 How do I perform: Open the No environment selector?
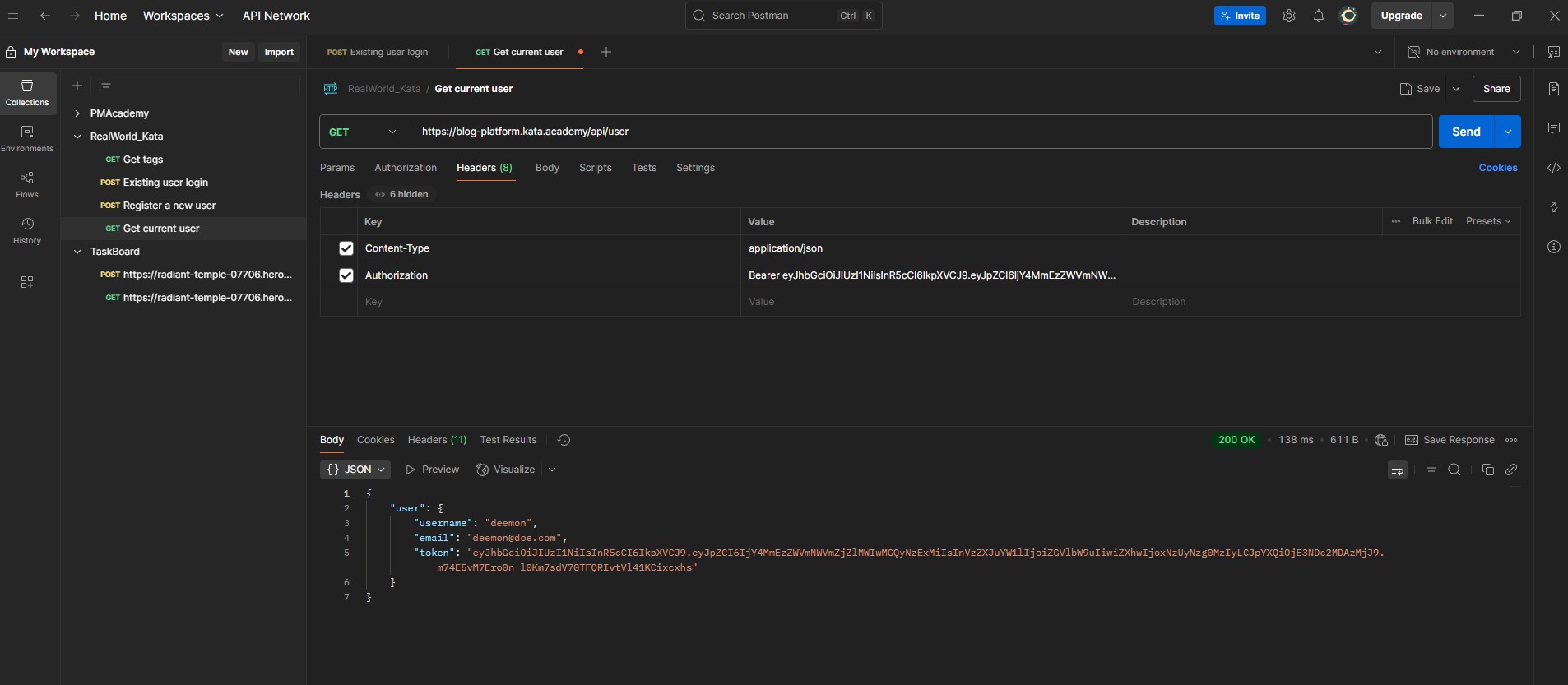click(x=1464, y=52)
